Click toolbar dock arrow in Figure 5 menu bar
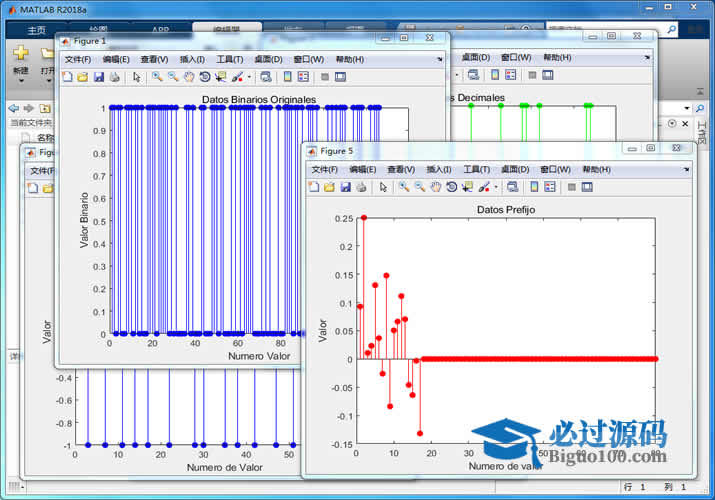 pos(685,169)
